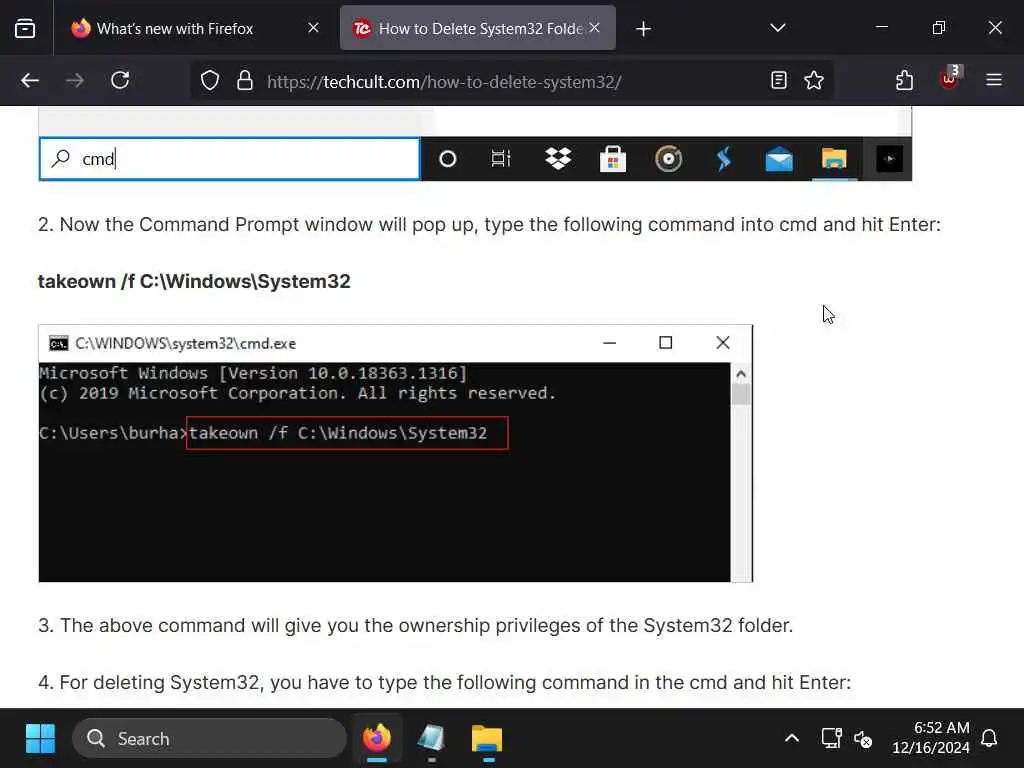Open the Notepad app on taskbar
1024x768 pixels.
coord(431,739)
